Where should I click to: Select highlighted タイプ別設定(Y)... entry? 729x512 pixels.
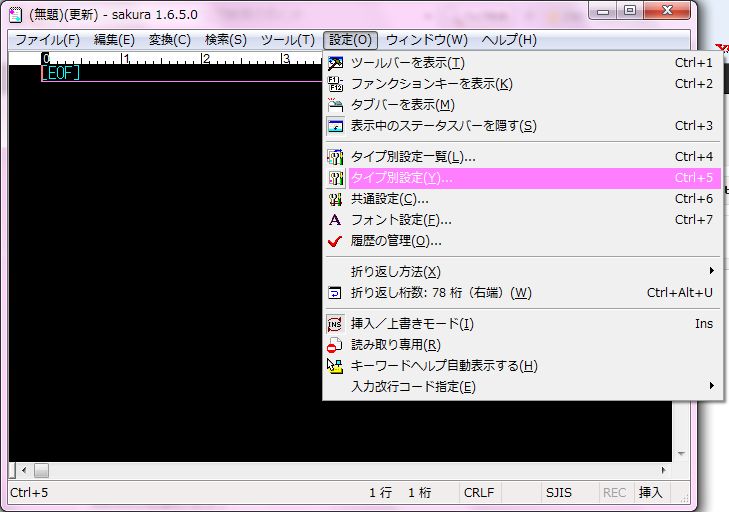tap(522, 178)
